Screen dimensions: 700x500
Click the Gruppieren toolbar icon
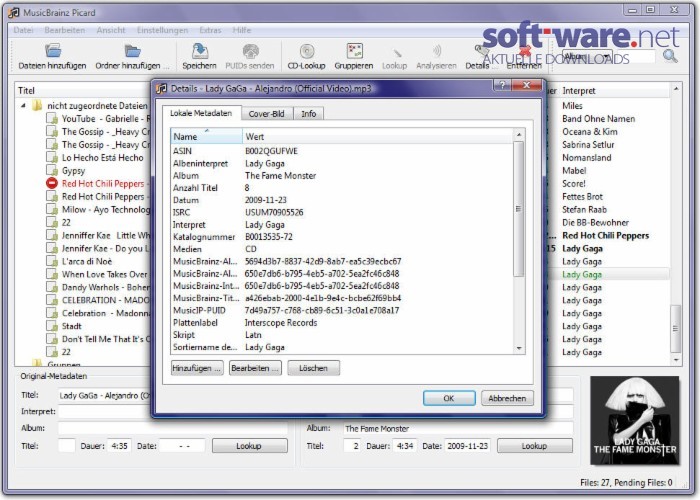click(354, 50)
